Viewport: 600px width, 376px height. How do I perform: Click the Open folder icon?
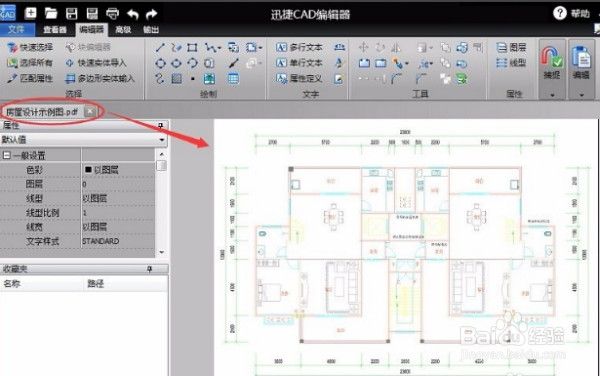pos(51,13)
